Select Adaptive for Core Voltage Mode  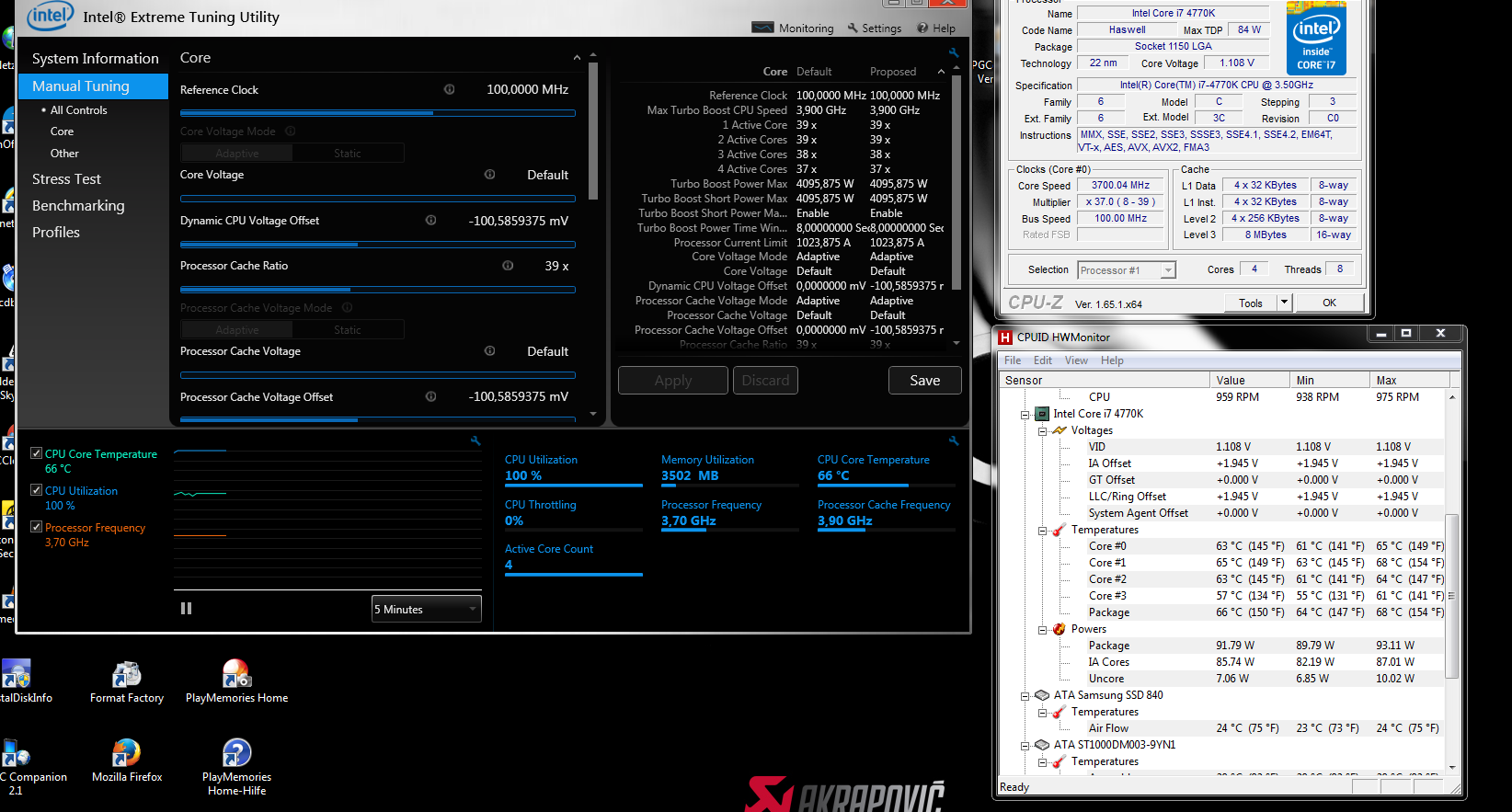tap(237, 154)
